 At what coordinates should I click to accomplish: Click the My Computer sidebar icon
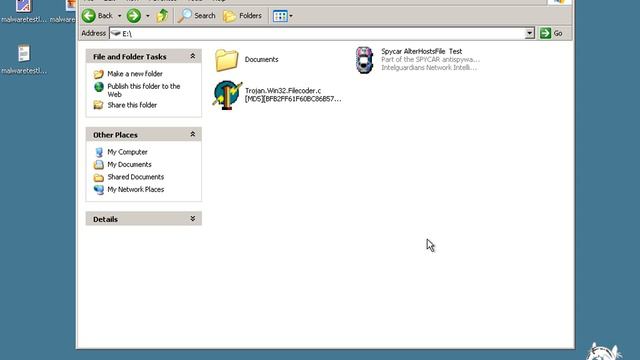pyautogui.click(x=99, y=152)
